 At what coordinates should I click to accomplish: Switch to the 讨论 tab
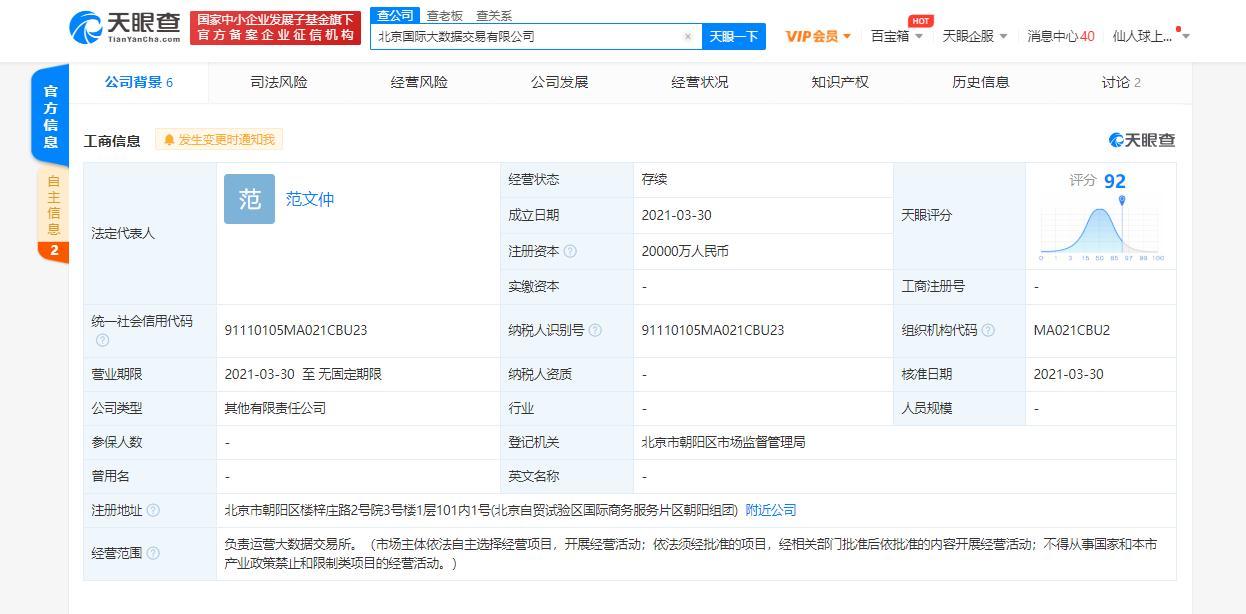pyautogui.click(x=1121, y=82)
